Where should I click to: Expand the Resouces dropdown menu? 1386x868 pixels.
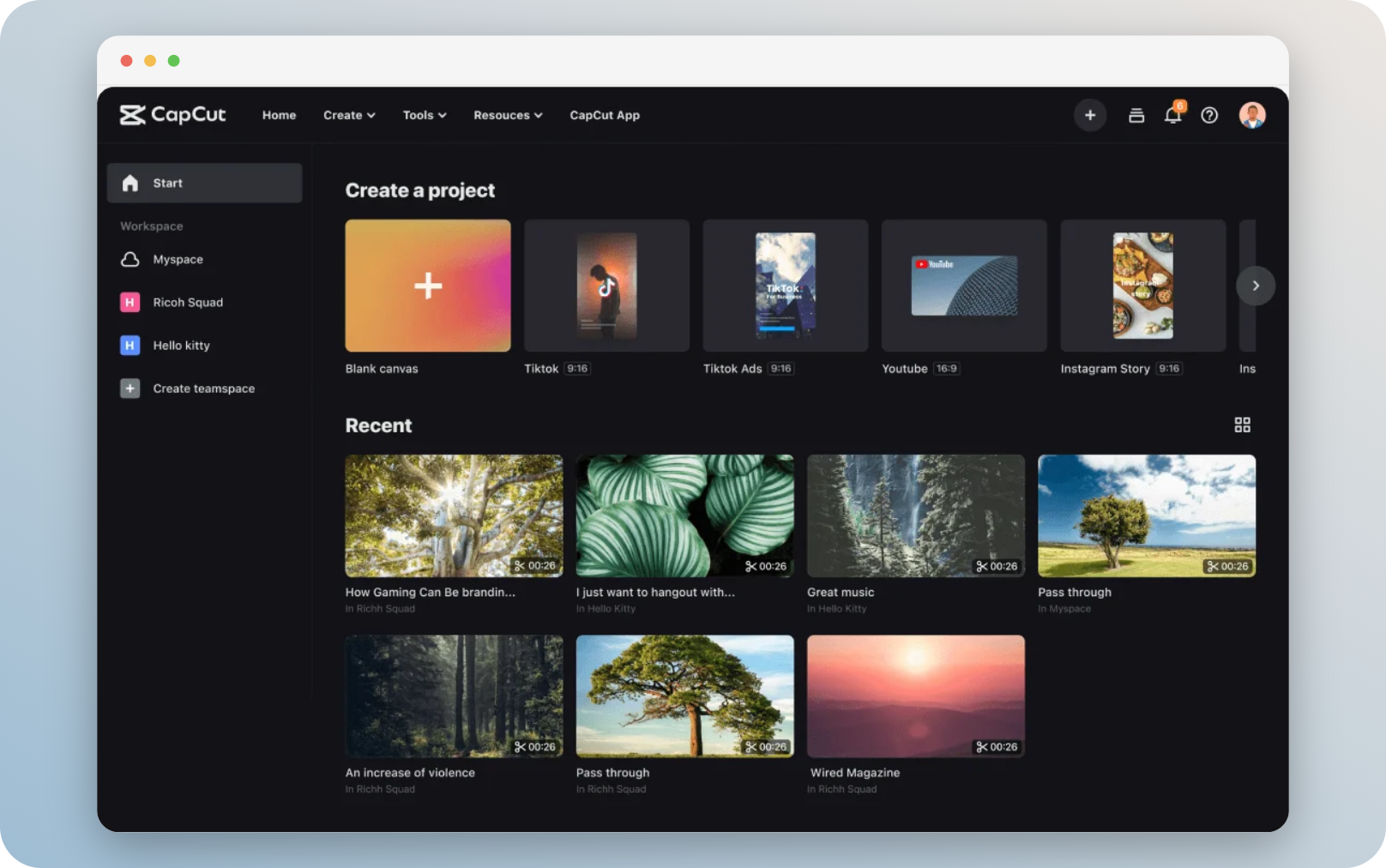point(508,115)
